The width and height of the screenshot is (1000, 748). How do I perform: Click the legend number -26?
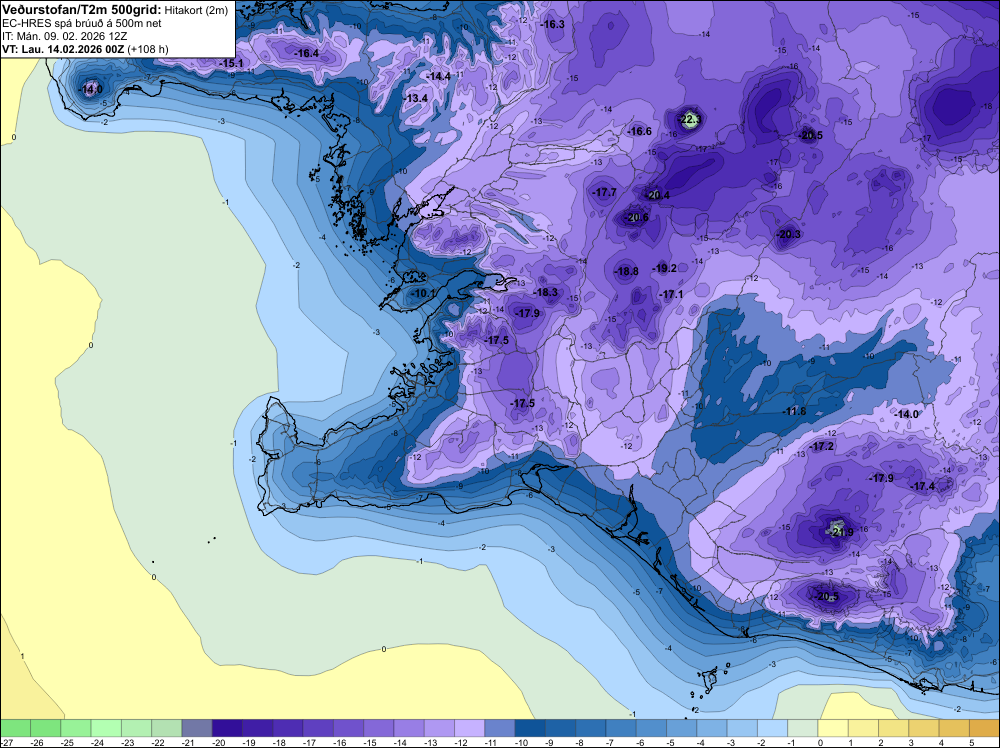coord(36,743)
